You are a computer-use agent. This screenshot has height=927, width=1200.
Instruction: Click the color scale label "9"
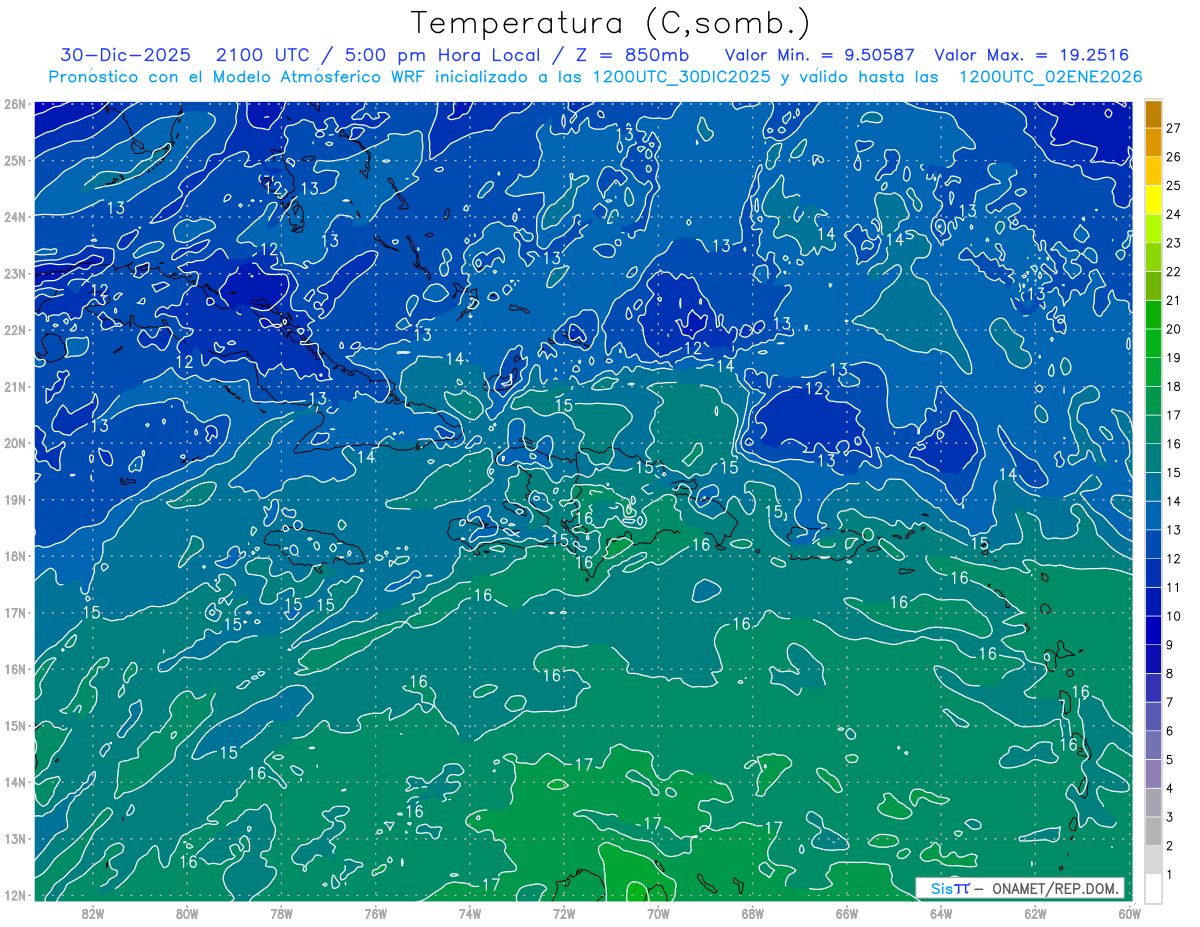[1170, 645]
